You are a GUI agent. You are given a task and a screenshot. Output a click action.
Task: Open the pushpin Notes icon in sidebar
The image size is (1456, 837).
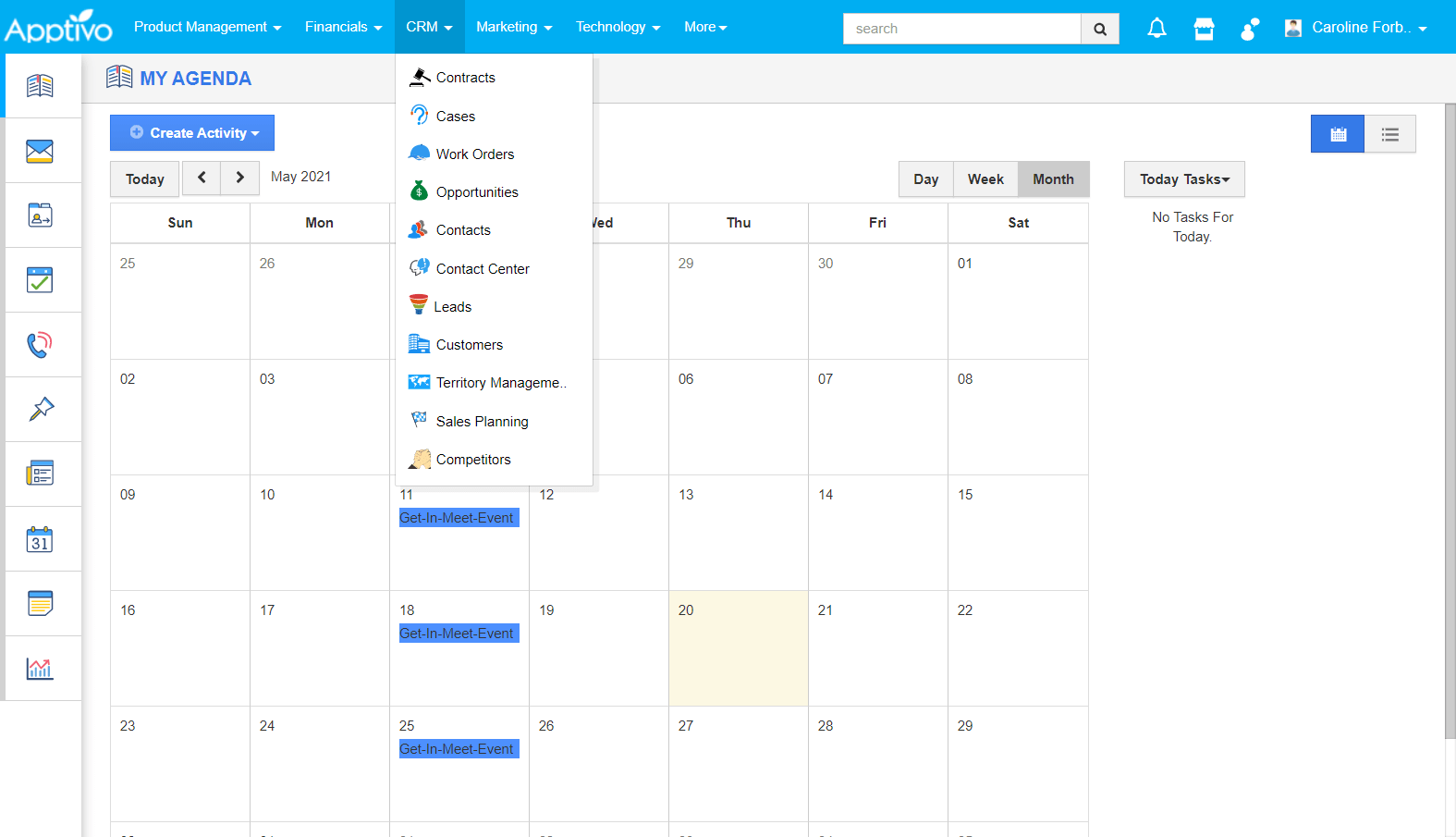point(41,409)
